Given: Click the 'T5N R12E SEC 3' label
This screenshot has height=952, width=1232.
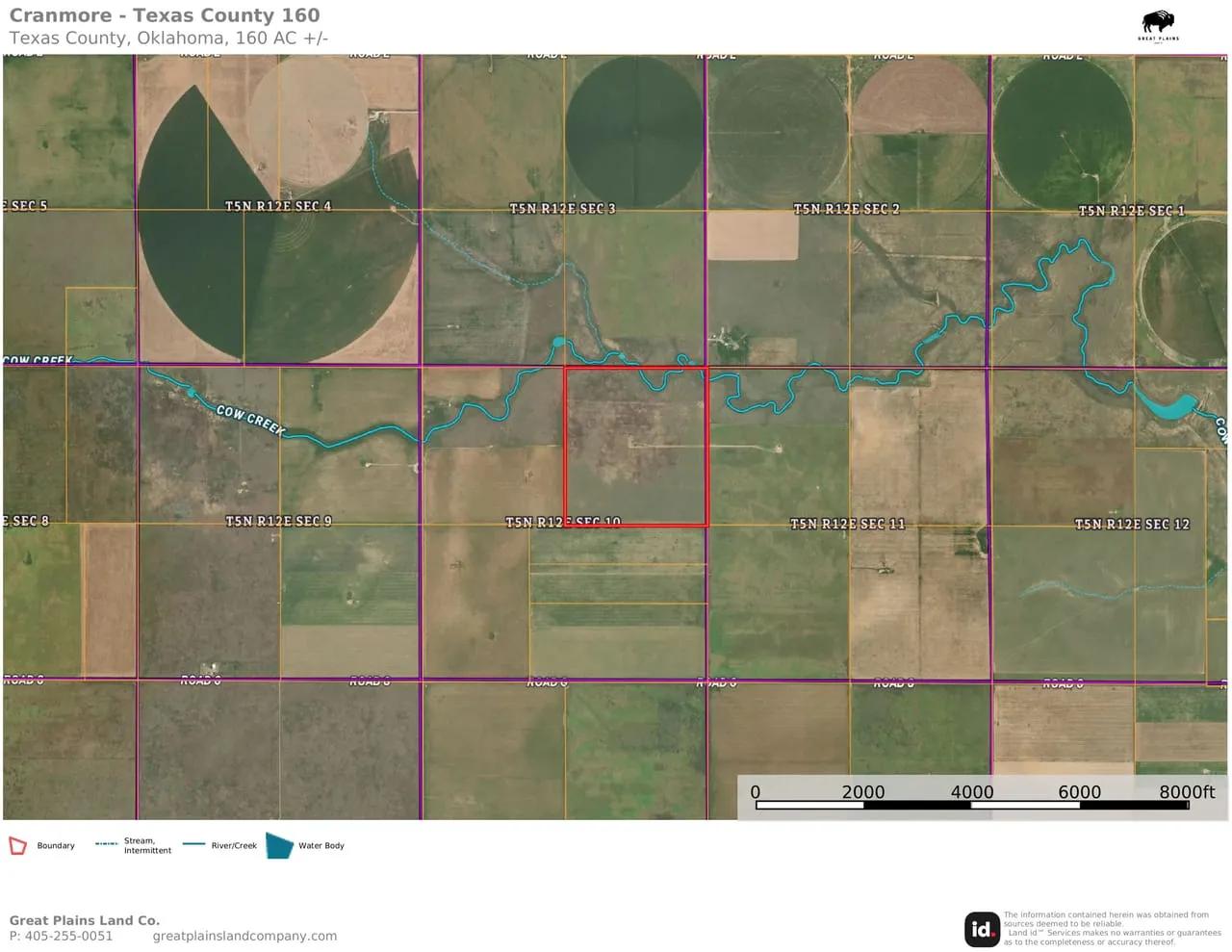Looking at the screenshot, I should tap(562, 208).
